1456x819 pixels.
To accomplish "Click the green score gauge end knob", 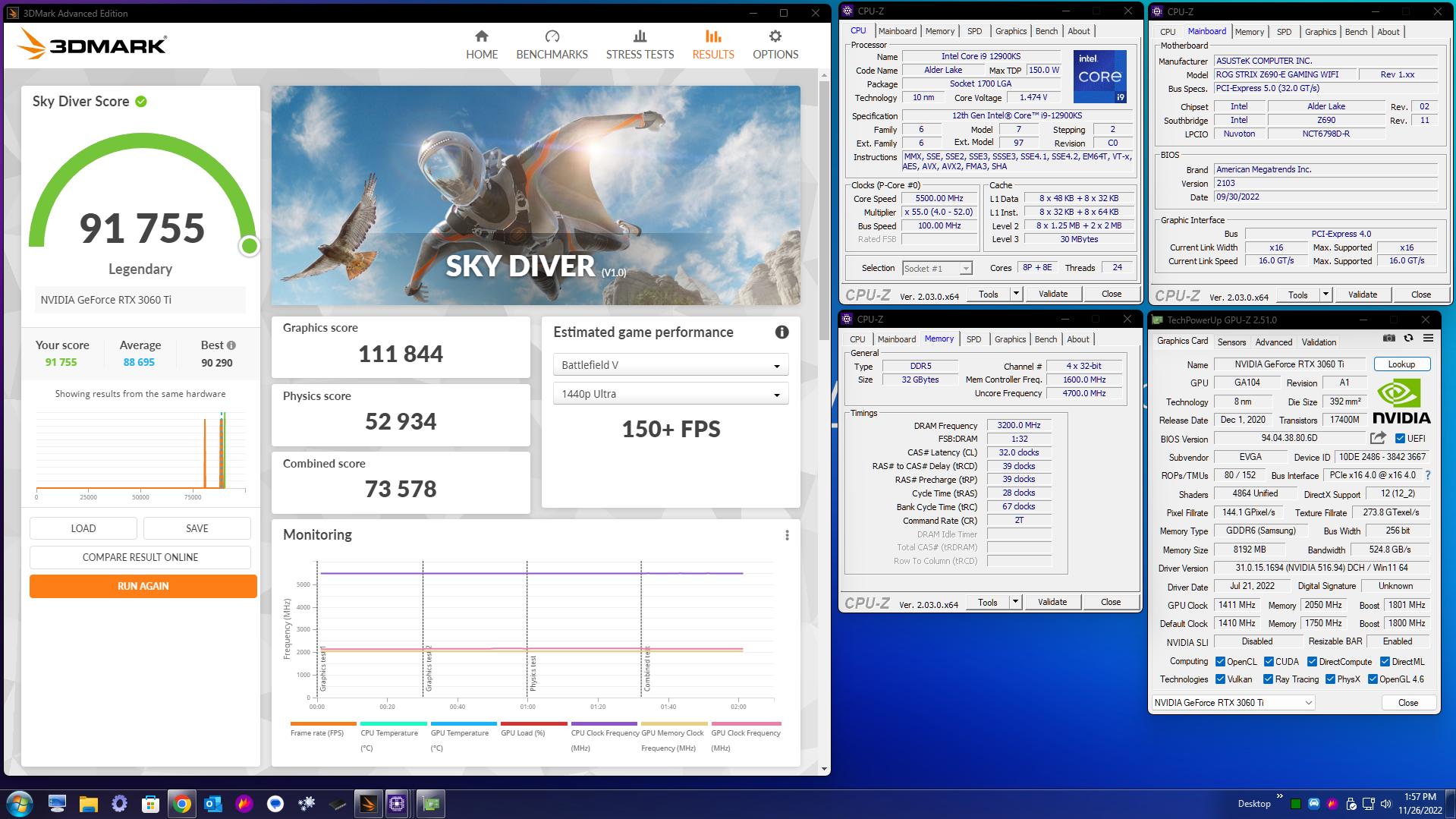I will tap(249, 246).
